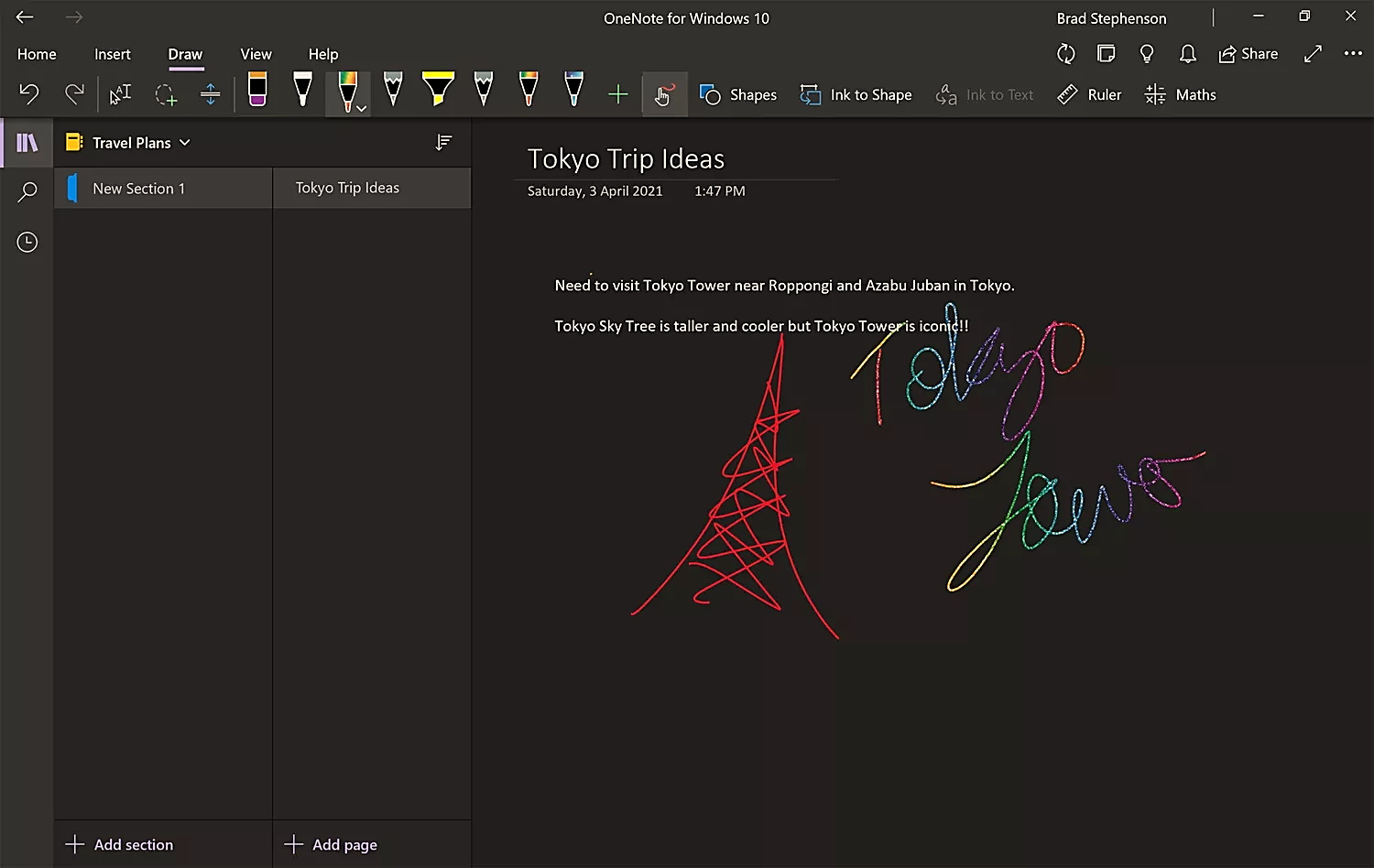Open the Insert tab
The width and height of the screenshot is (1374, 868).
pos(113,54)
